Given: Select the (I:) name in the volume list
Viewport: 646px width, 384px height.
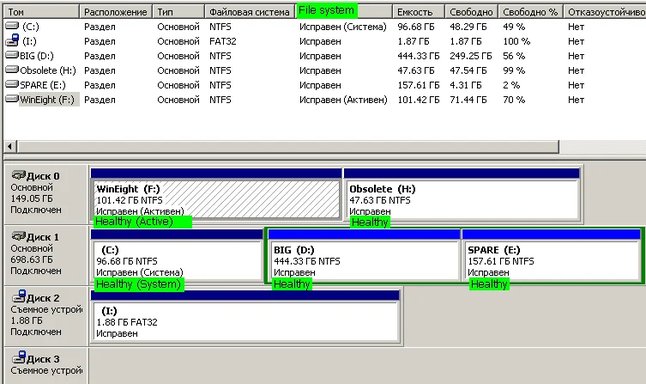Looking at the screenshot, I should [29, 41].
